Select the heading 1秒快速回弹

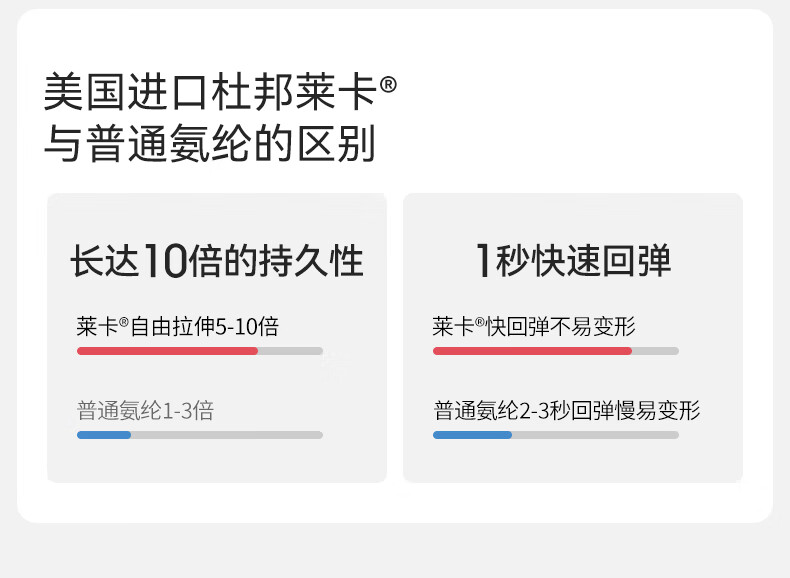point(573,262)
